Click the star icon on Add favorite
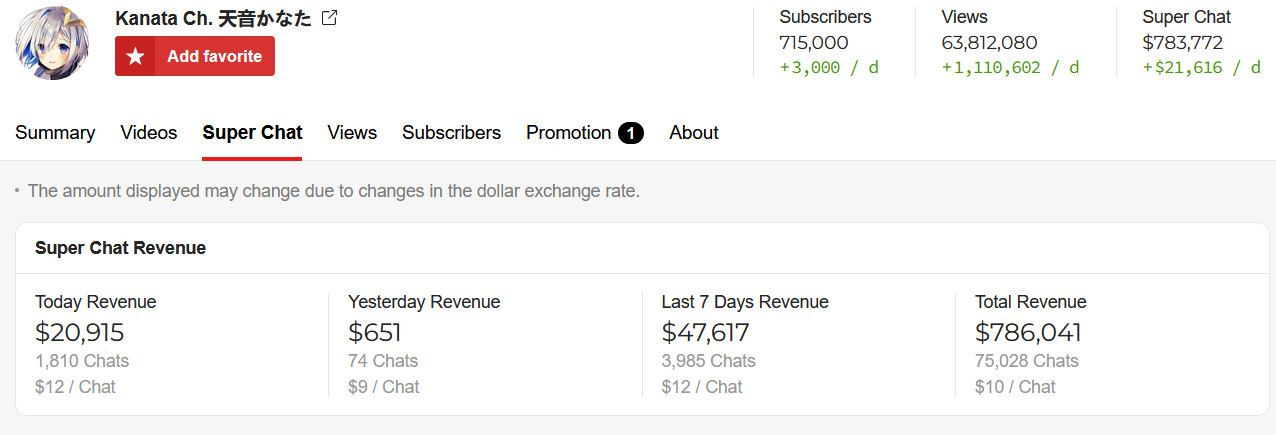1276x435 pixels. pos(136,56)
